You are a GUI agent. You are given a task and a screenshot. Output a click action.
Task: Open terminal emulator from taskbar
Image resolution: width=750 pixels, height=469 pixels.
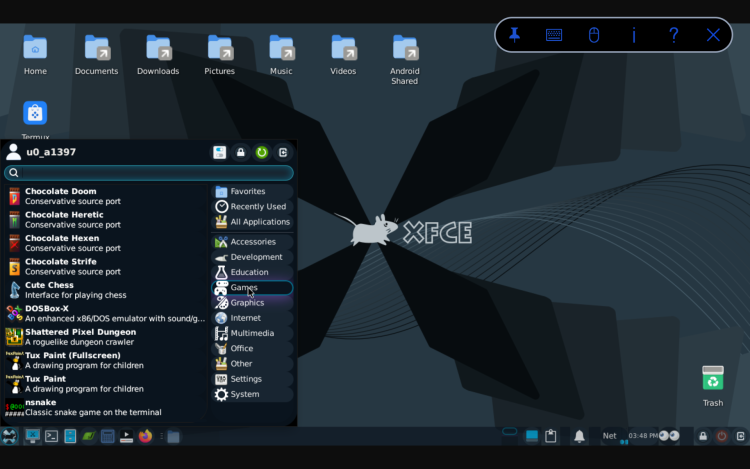pyautogui.click(x=51, y=436)
